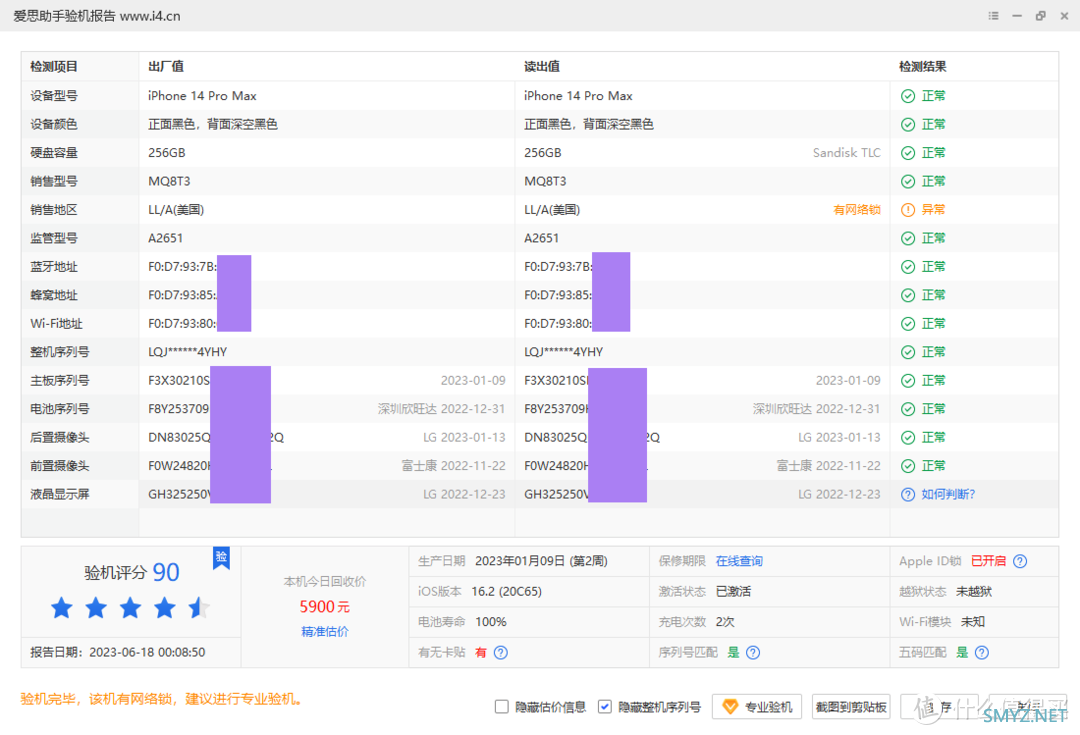Click the 异常 result text
Screen dimensions: 1080x735
[933, 209]
